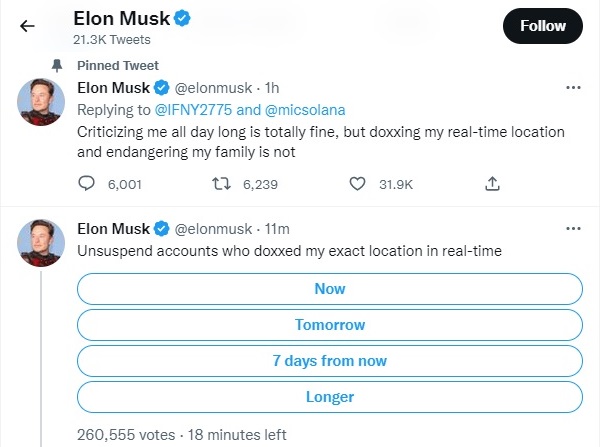Vote "7 days from now" in poll
Image resolution: width=600 pixels, height=447 pixels.
[x=329, y=361]
